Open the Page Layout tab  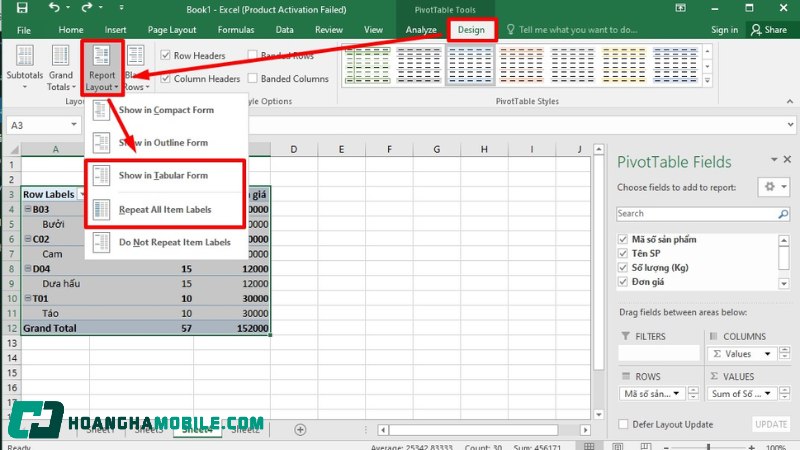coord(172,30)
